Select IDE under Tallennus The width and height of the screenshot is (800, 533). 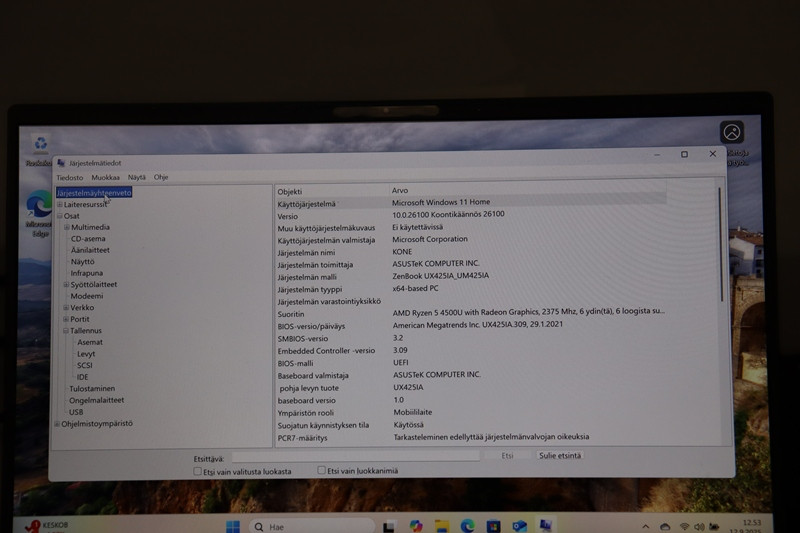[83, 377]
